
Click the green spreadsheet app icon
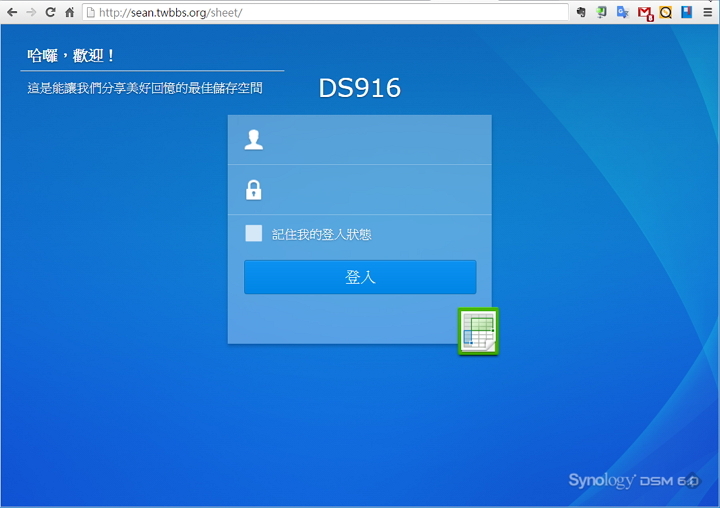pos(478,331)
